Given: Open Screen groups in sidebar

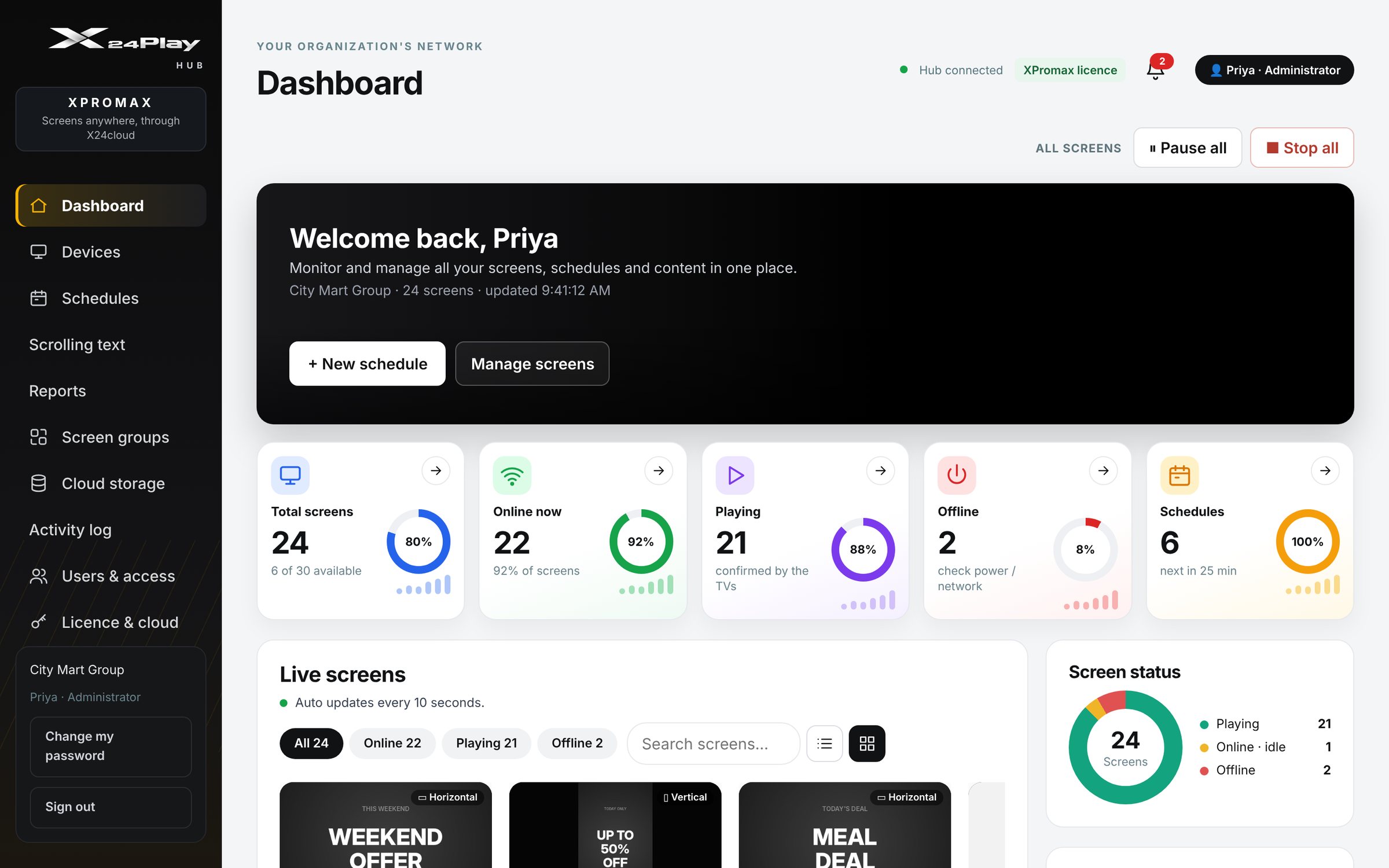Looking at the screenshot, I should pos(111,437).
